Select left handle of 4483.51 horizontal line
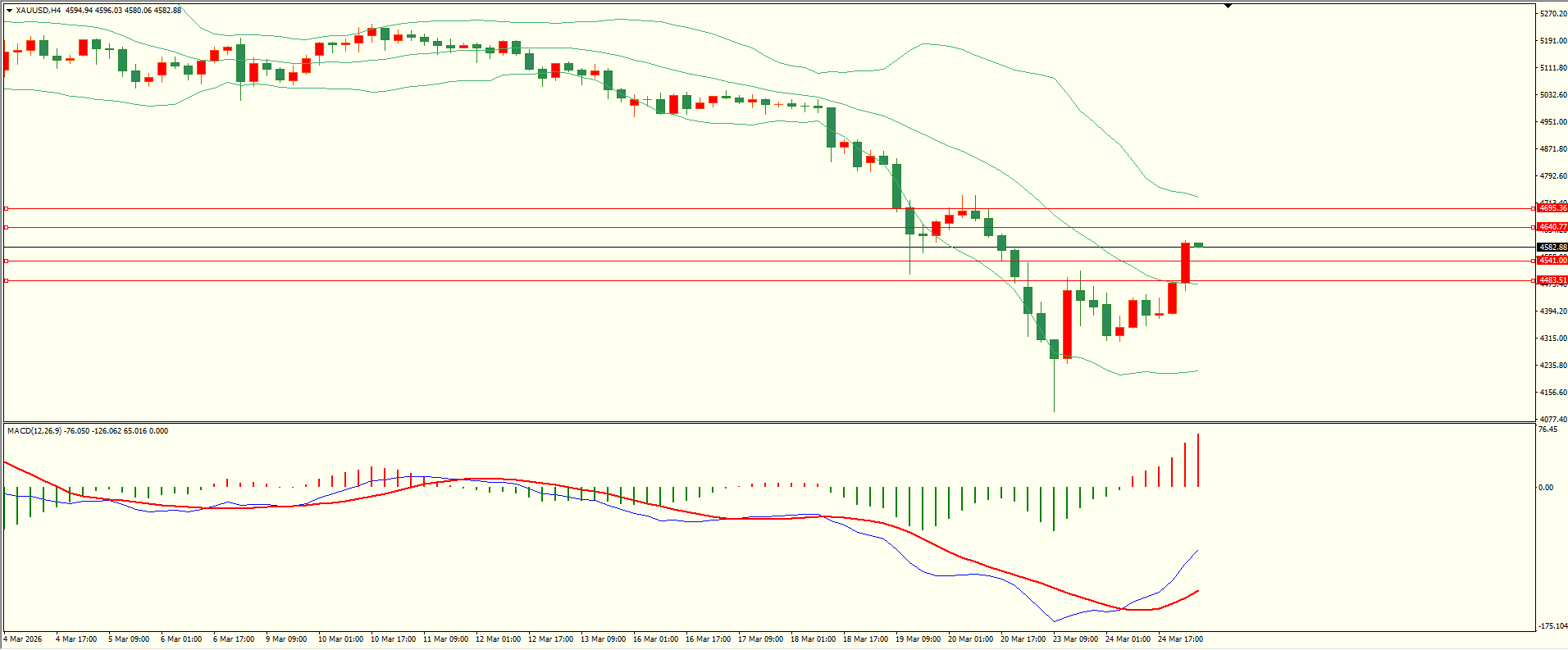The height and width of the screenshot is (650, 1568). [x=7, y=280]
